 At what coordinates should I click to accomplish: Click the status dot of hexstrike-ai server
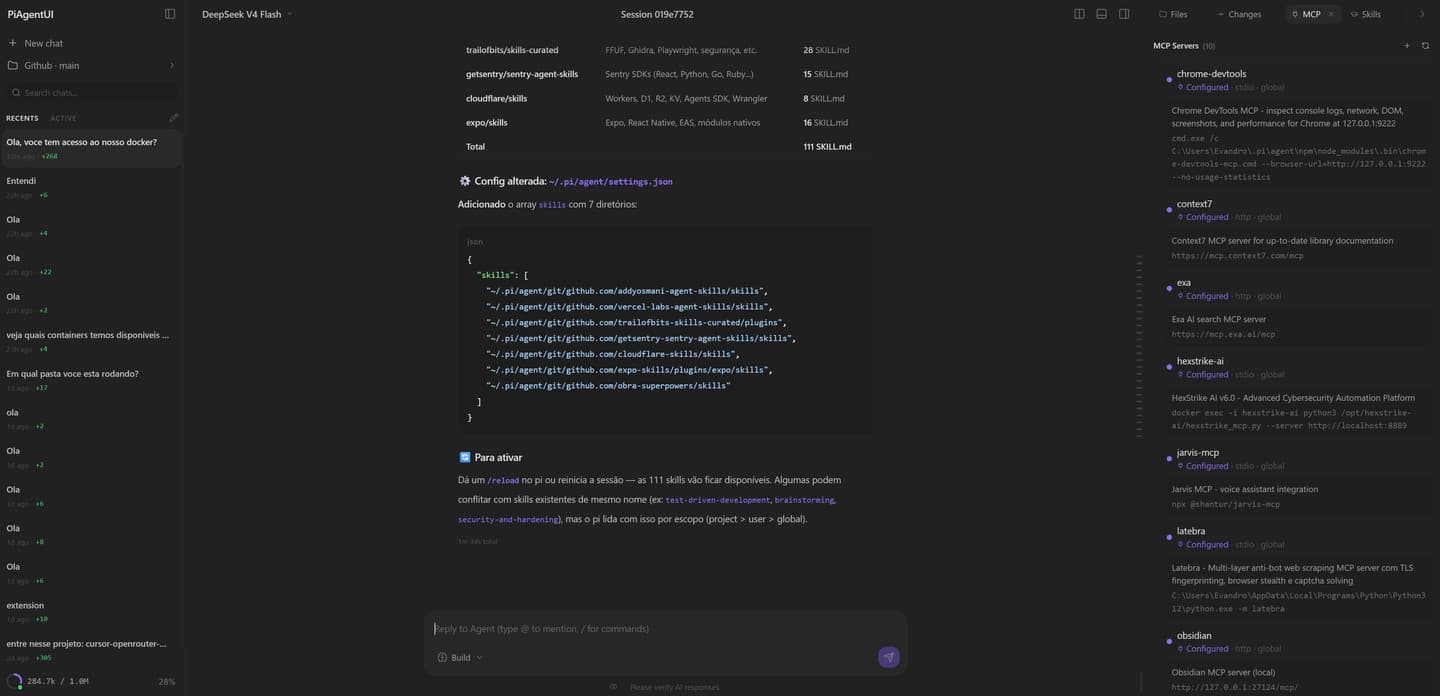(x=1169, y=367)
